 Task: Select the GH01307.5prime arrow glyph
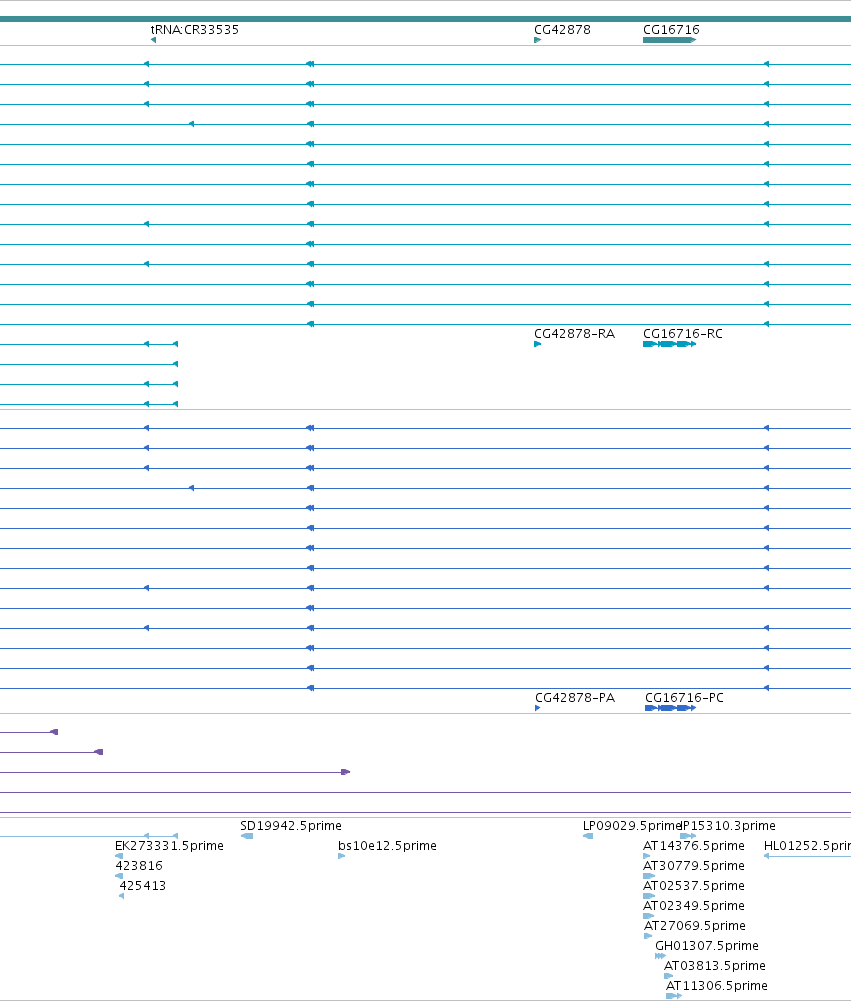[660, 956]
